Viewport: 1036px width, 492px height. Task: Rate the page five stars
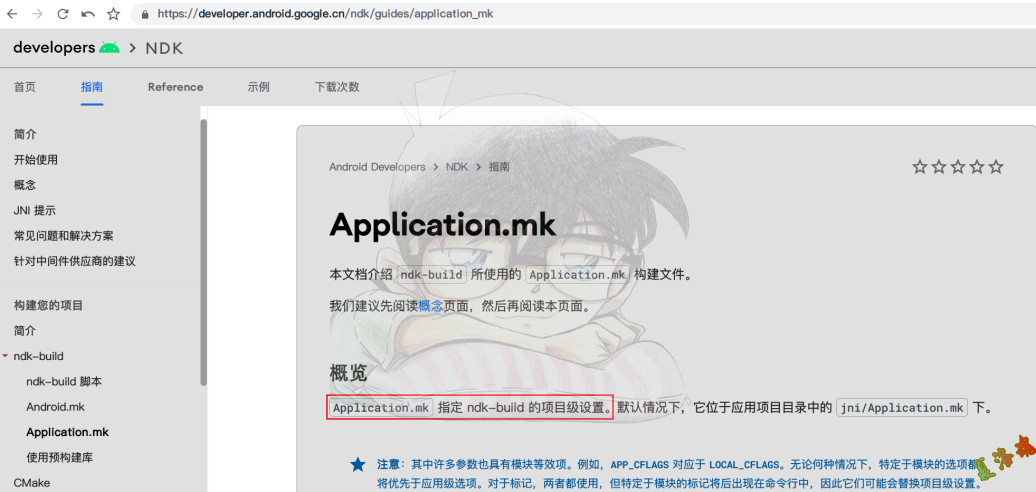[x=996, y=167]
